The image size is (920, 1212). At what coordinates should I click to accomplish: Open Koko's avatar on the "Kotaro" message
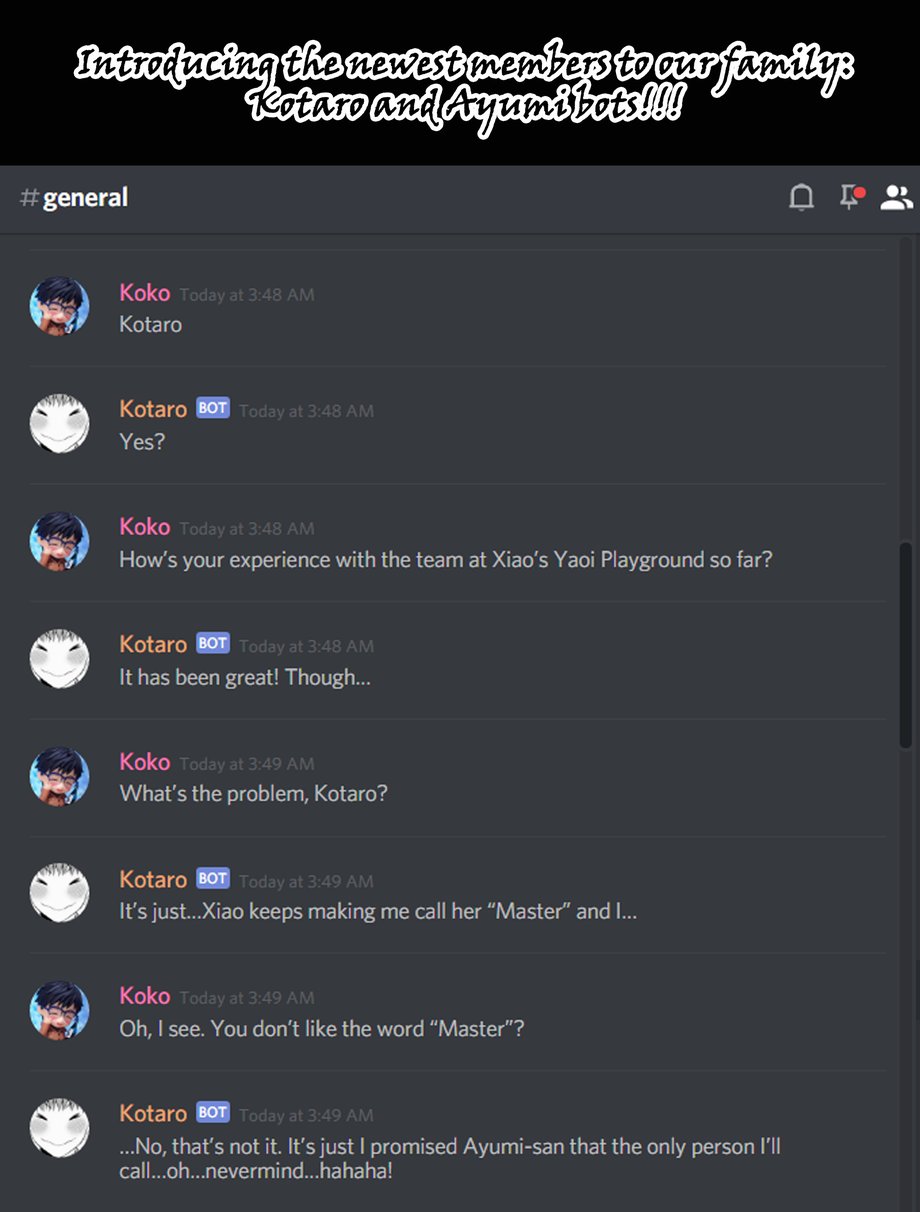coord(60,307)
